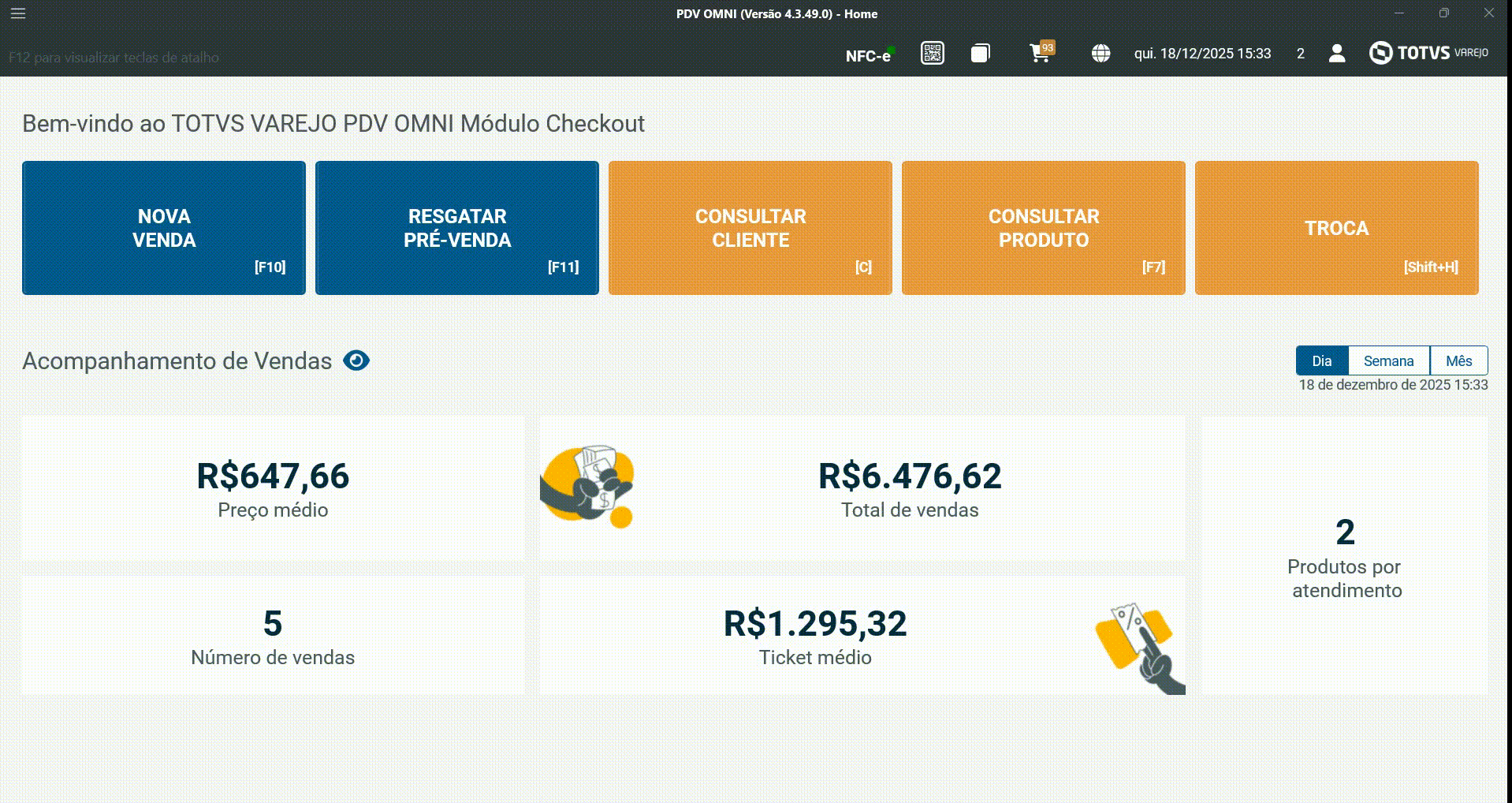Select the Mês period tab

click(1458, 360)
